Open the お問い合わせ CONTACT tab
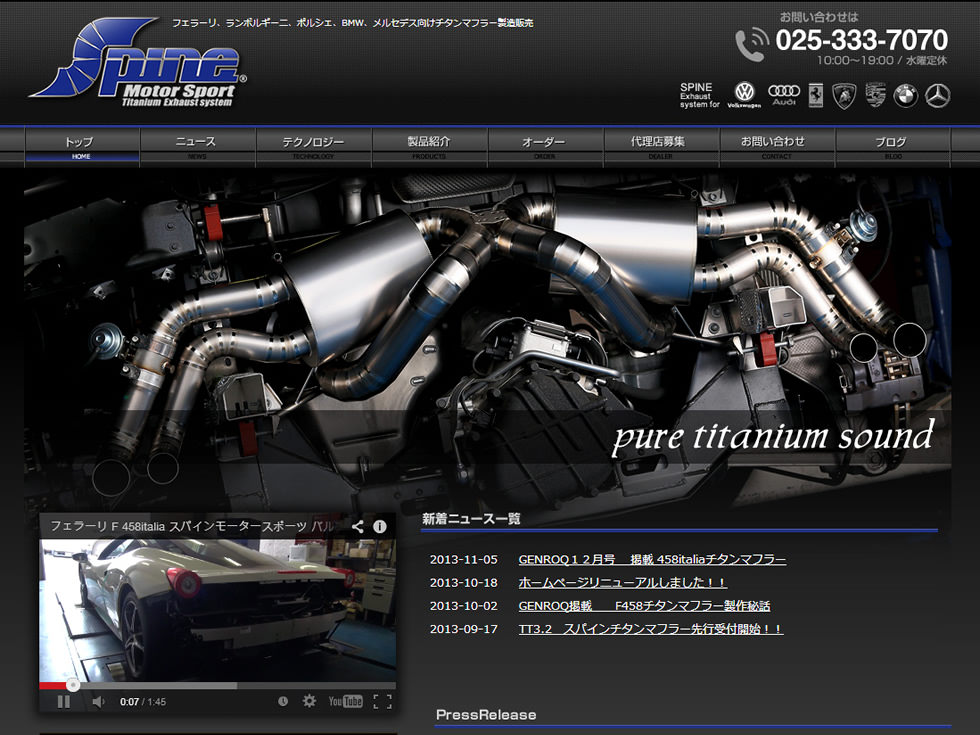This screenshot has height=735, width=980. (778, 148)
